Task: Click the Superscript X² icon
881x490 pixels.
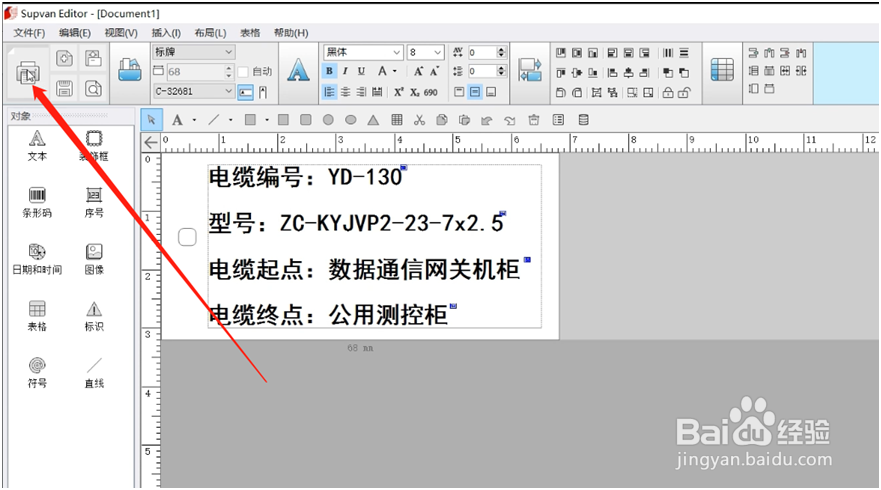Action: click(x=398, y=92)
